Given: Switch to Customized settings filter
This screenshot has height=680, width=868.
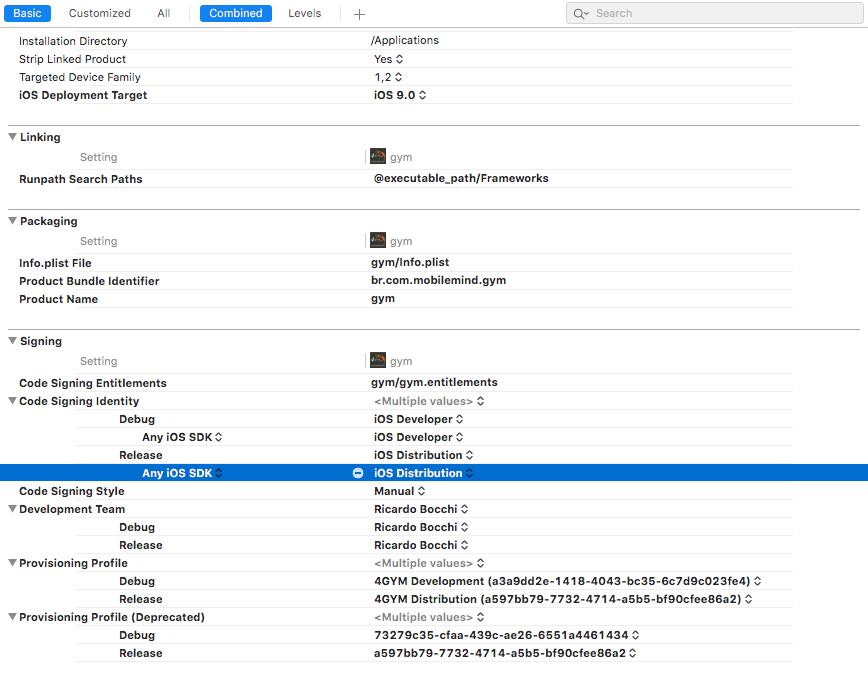Looking at the screenshot, I should click(x=99, y=14).
